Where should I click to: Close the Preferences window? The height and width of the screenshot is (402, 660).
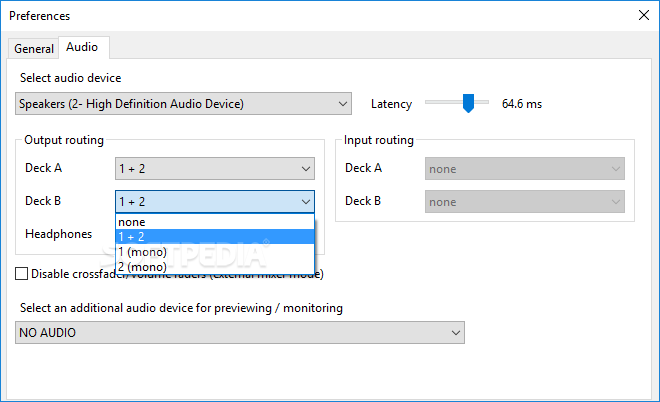click(642, 16)
